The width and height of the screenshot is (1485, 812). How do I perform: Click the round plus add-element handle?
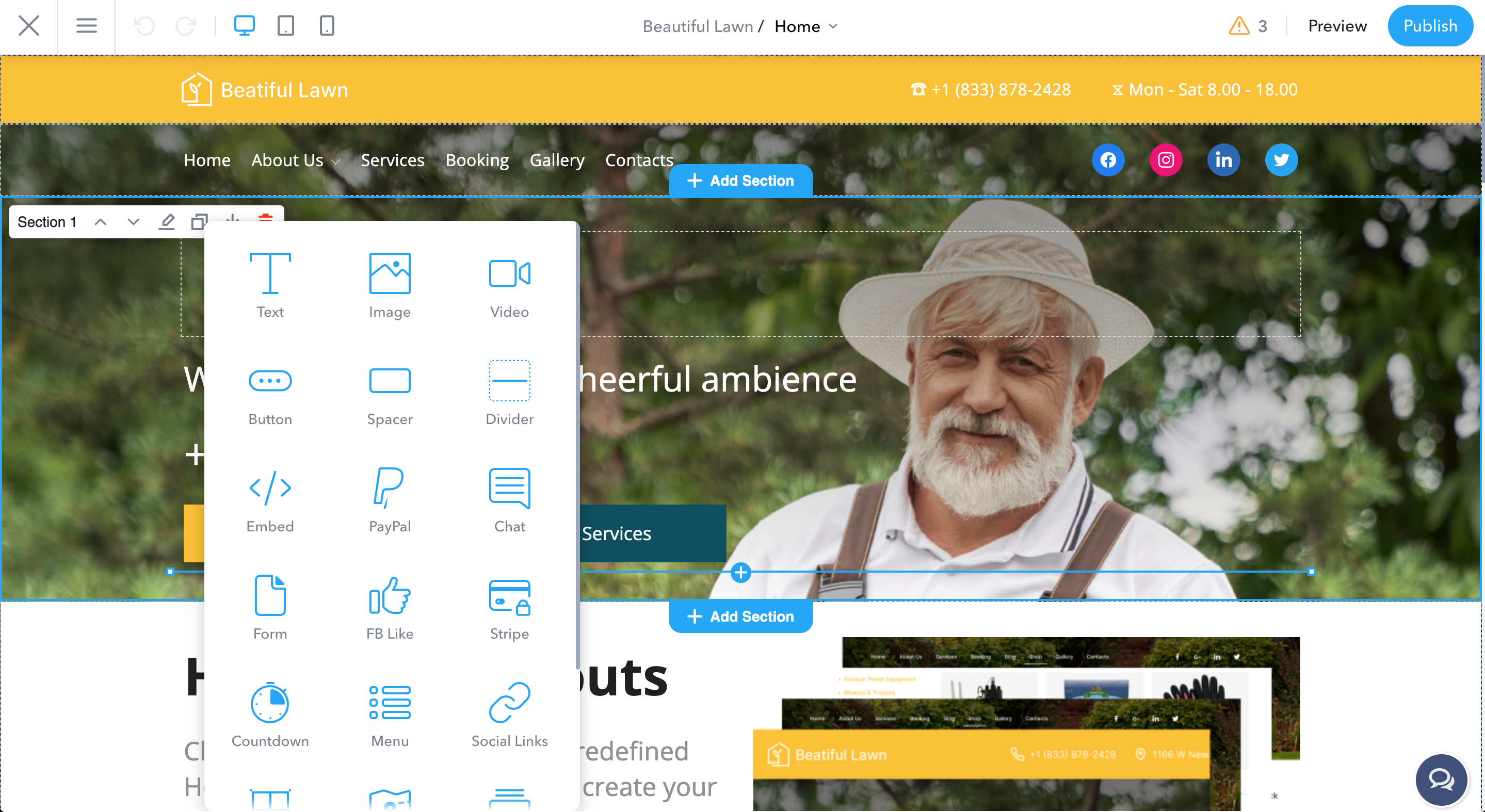pos(741,572)
